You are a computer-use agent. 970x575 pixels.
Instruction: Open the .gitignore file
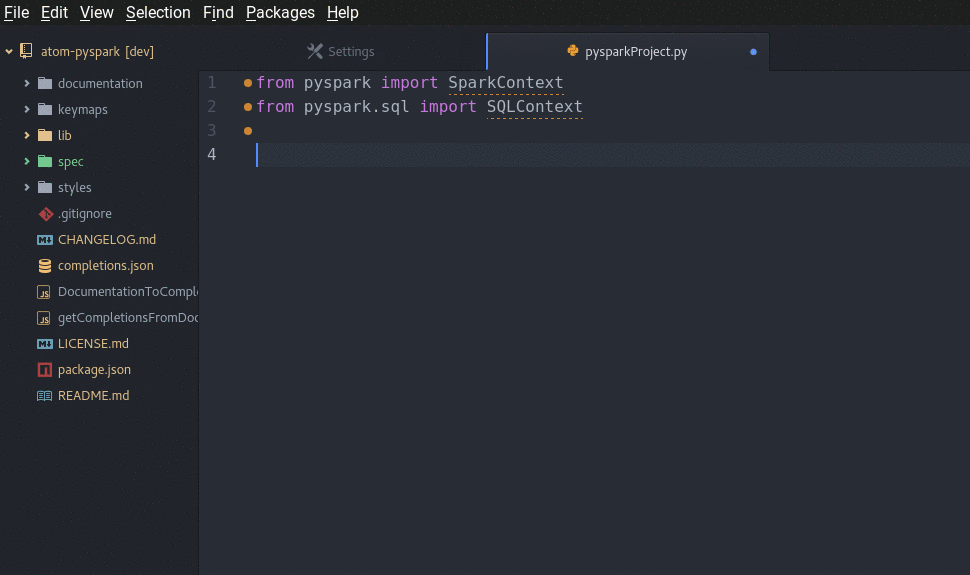[85, 214]
